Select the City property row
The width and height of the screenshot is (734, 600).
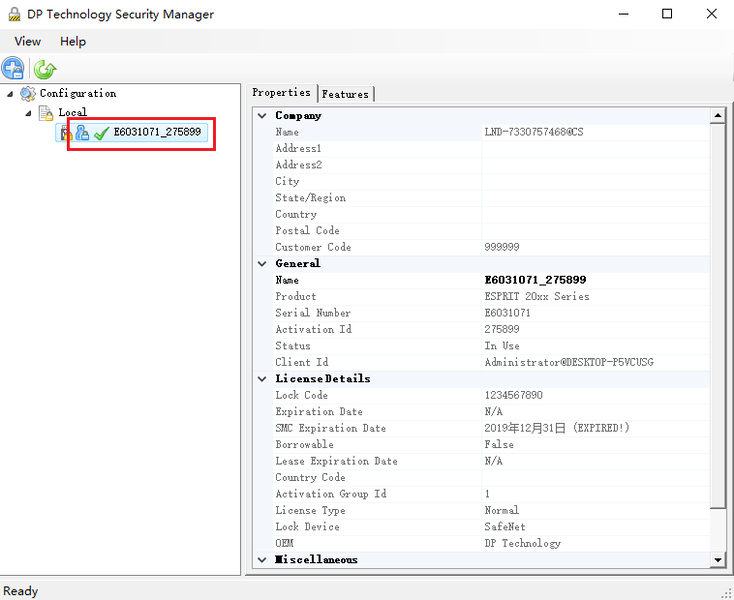click(492, 181)
